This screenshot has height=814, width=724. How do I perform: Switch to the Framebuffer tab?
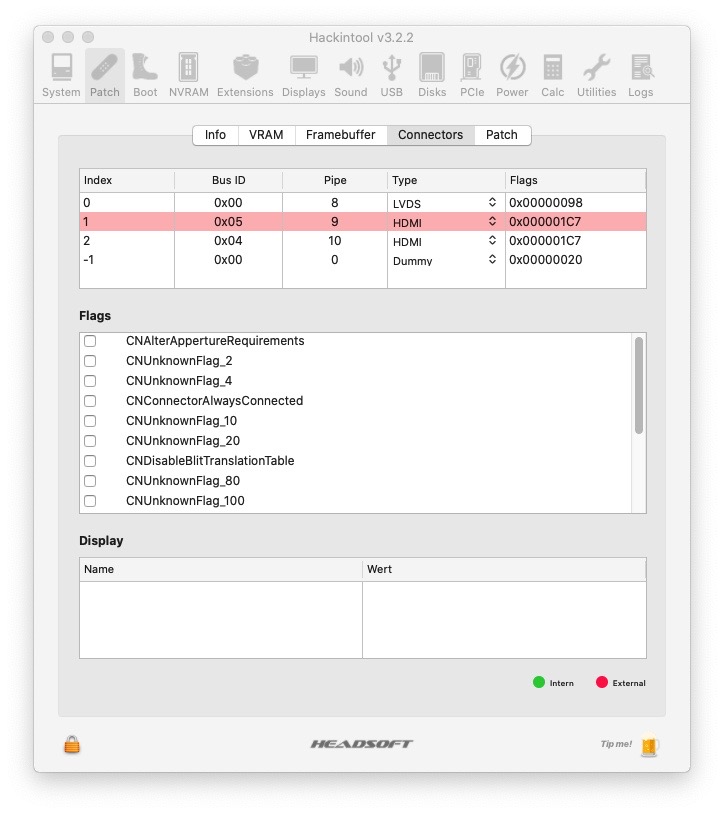point(340,135)
